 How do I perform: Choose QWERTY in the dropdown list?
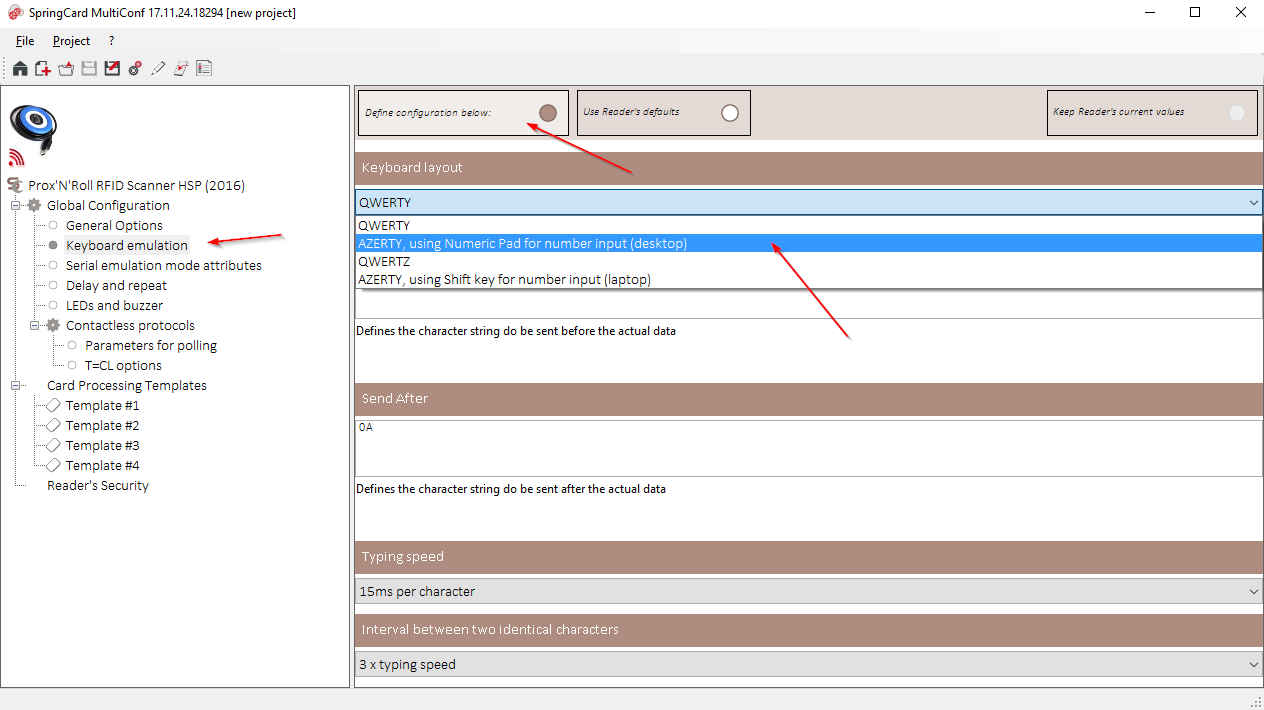tap(809, 226)
